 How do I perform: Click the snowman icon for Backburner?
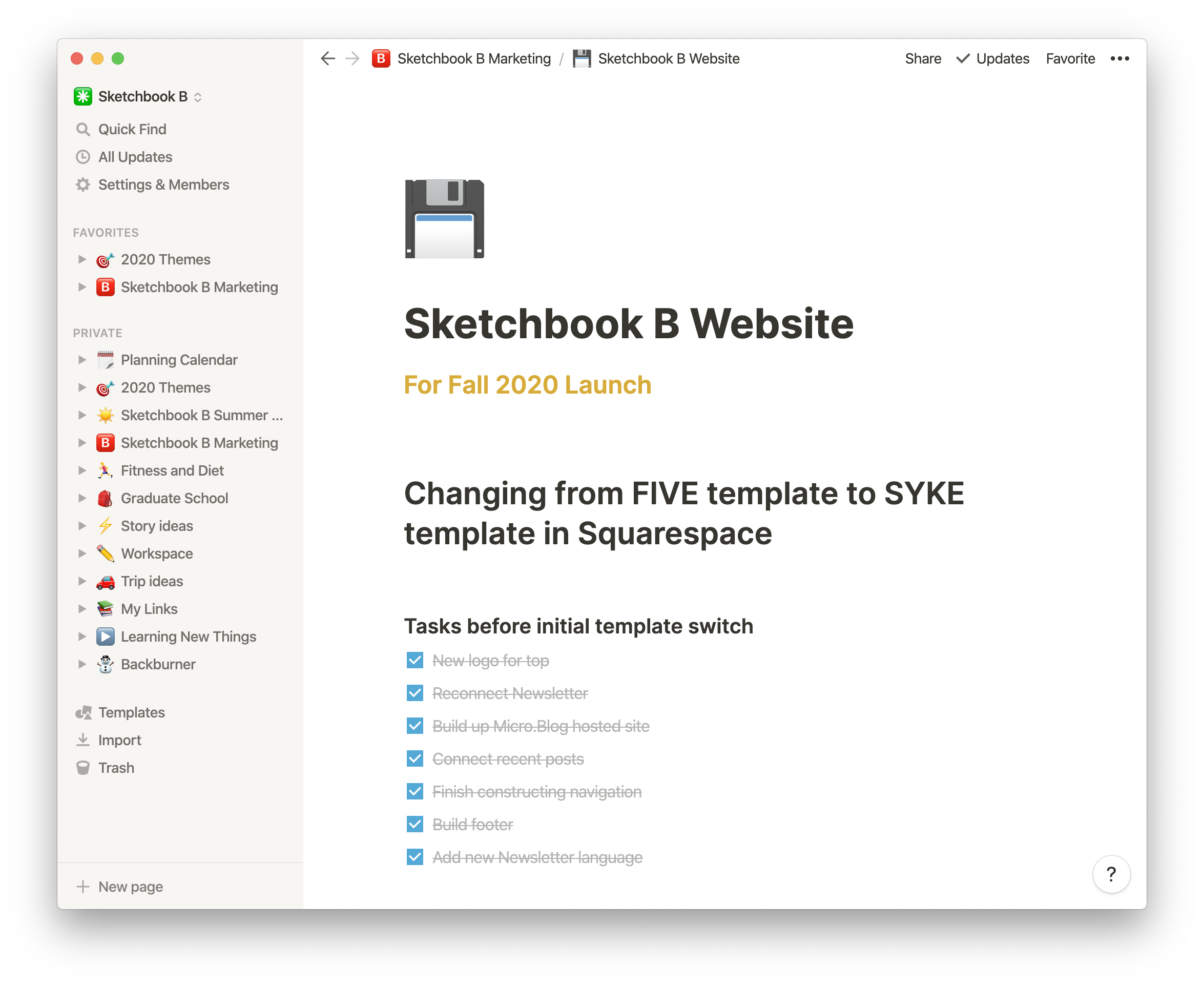[x=106, y=664]
